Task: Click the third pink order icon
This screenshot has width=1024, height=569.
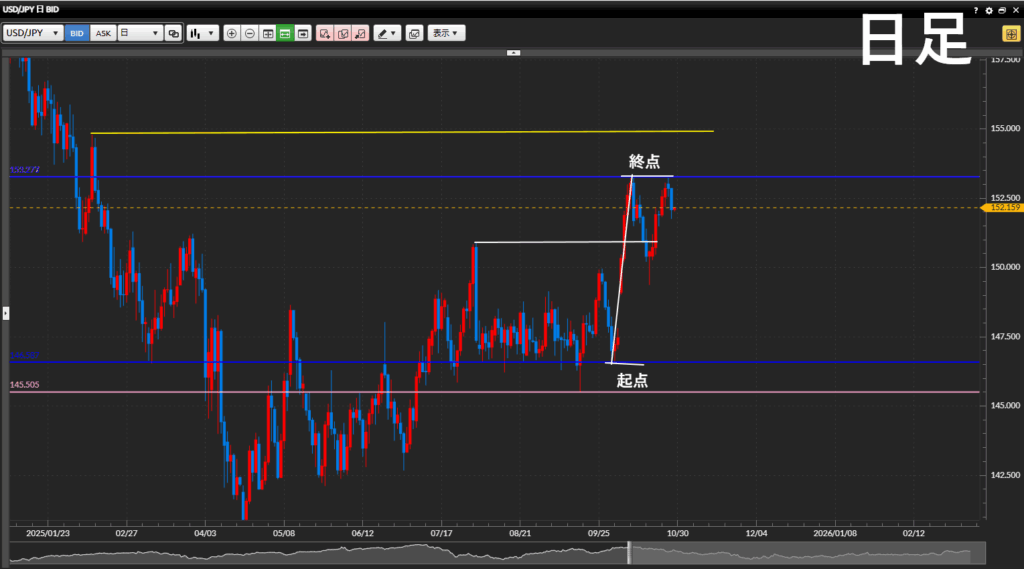Action: pos(360,33)
